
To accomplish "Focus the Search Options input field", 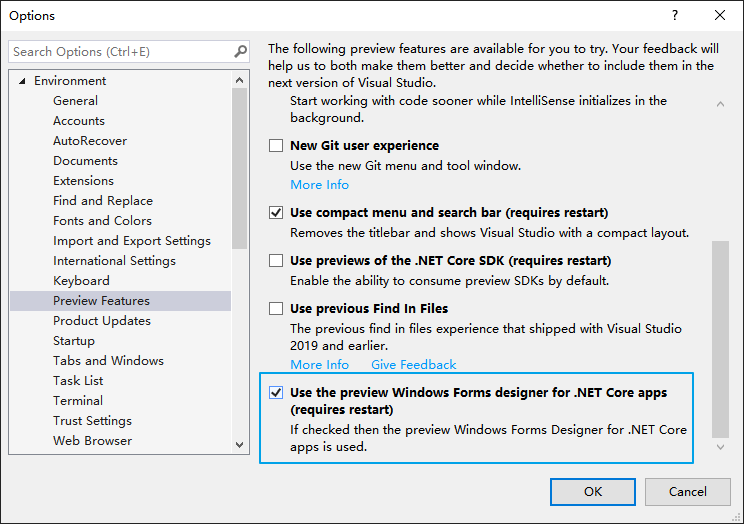I will coord(120,51).
